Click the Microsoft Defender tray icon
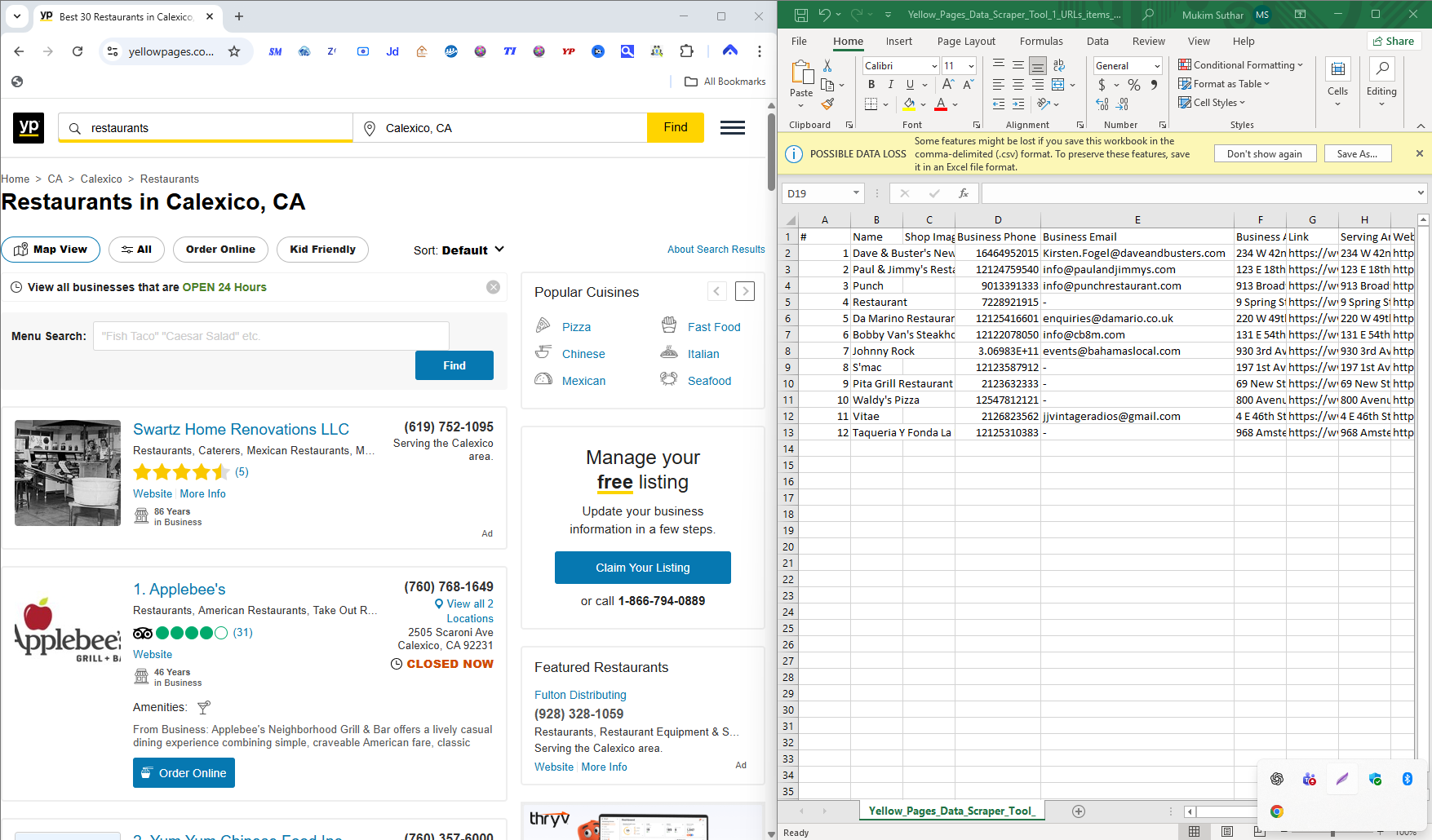This screenshot has height=840, width=1432. click(x=1376, y=779)
